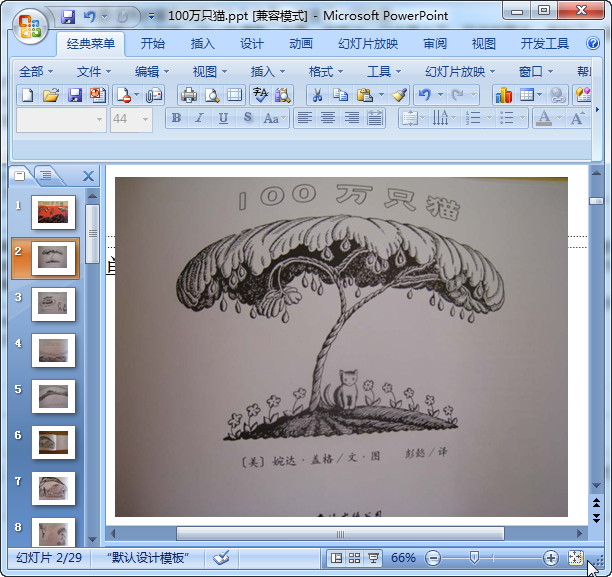The height and width of the screenshot is (577, 612).
Task: Toggle text Shadow formatting
Action: click(x=247, y=118)
